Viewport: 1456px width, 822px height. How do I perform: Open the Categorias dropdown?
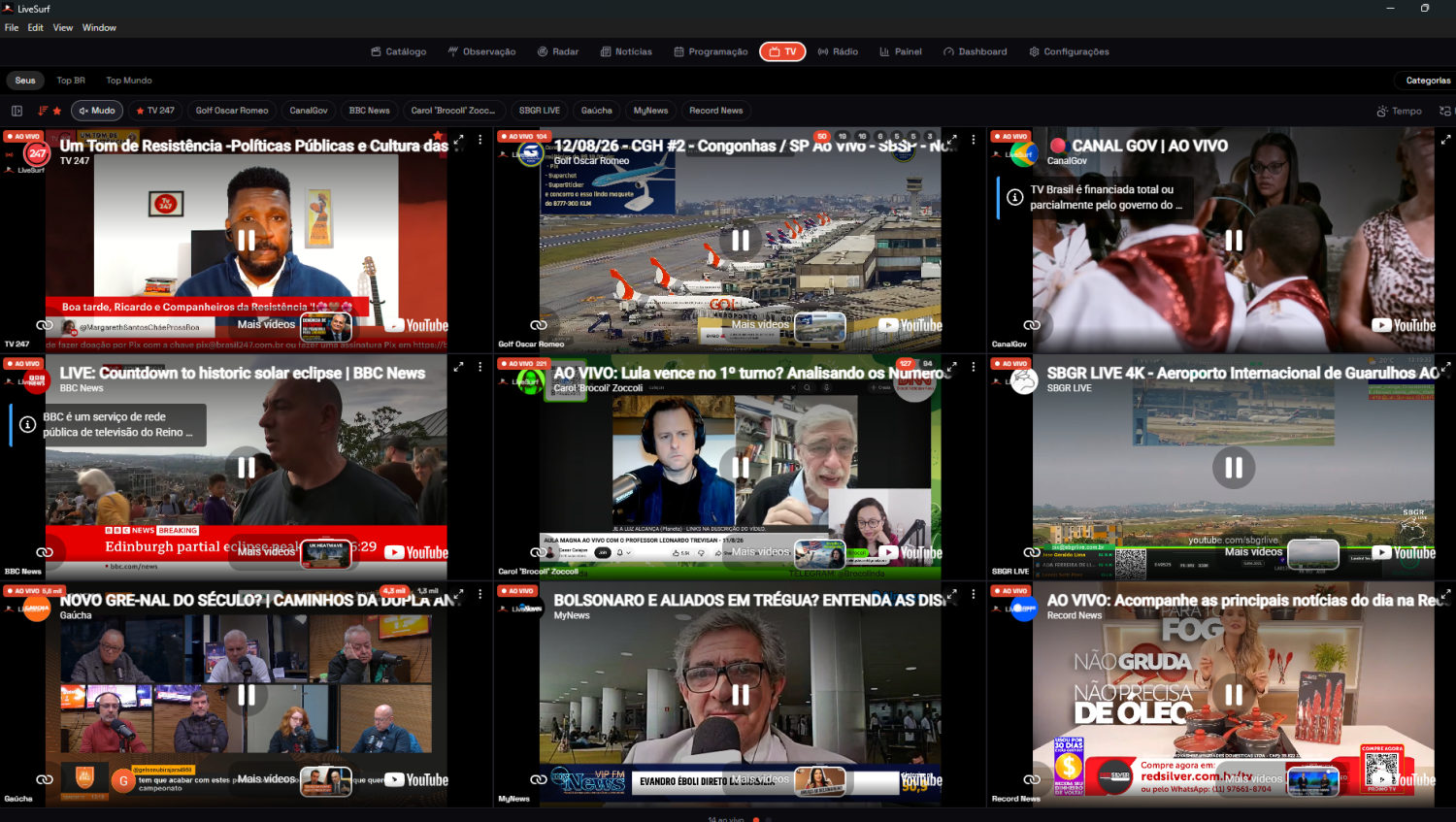1428,81
